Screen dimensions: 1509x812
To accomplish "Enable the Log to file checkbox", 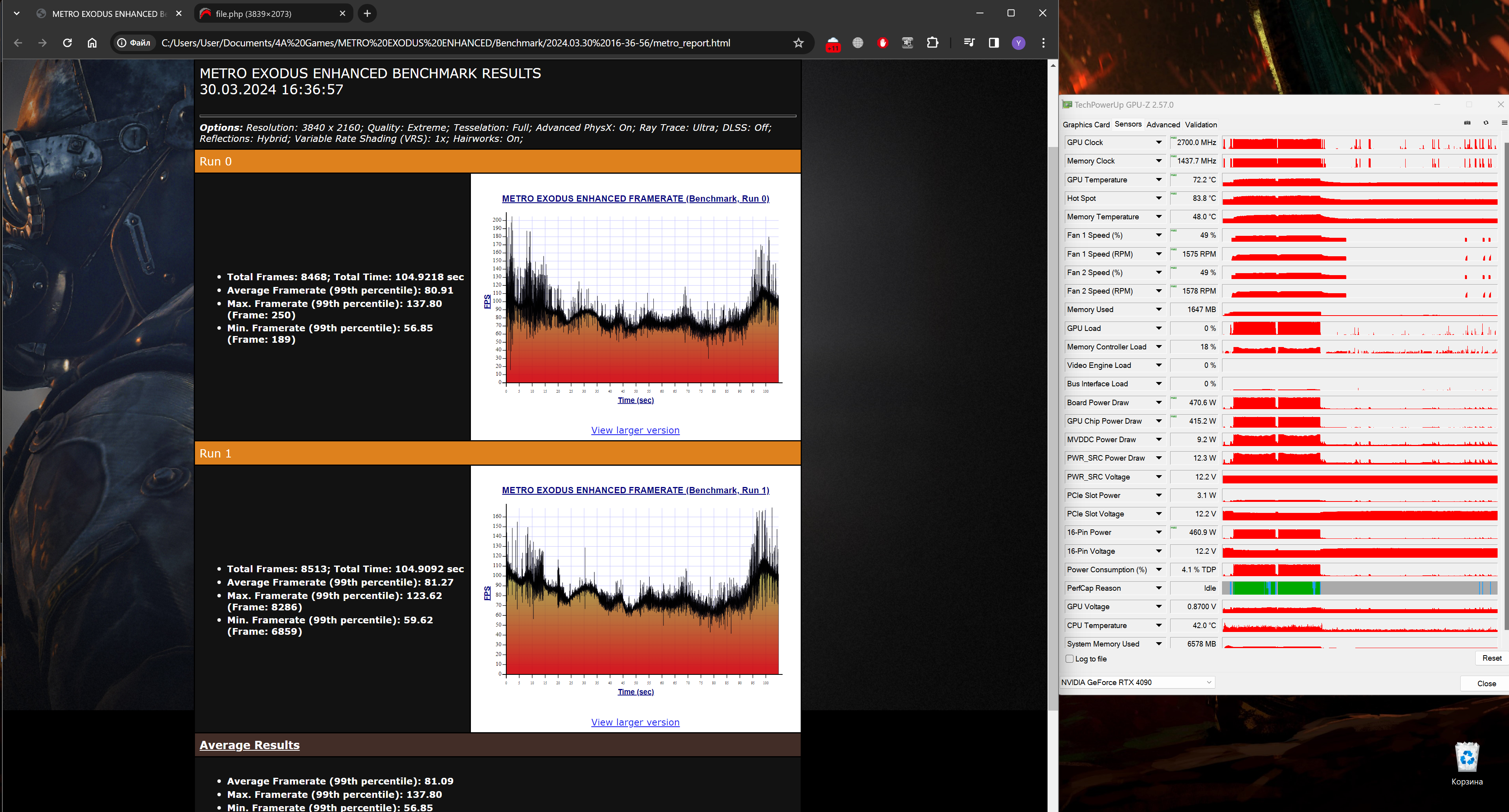I will click(1070, 658).
